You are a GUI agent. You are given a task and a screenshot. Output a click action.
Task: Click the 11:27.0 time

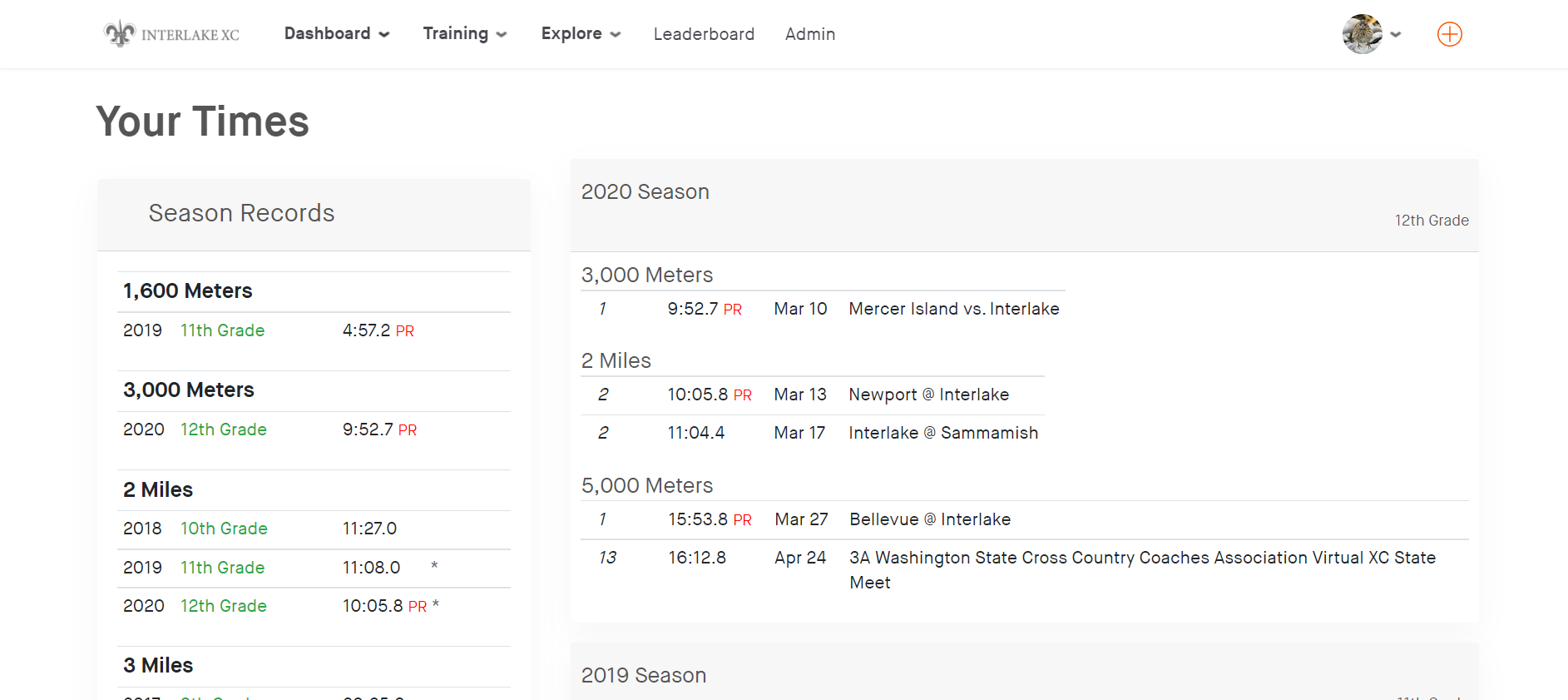370,529
